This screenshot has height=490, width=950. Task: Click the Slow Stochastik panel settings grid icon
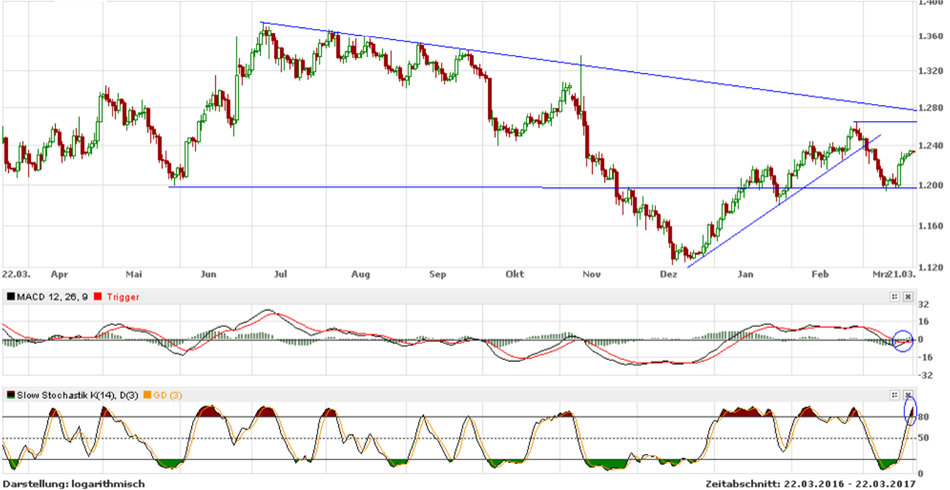894,394
